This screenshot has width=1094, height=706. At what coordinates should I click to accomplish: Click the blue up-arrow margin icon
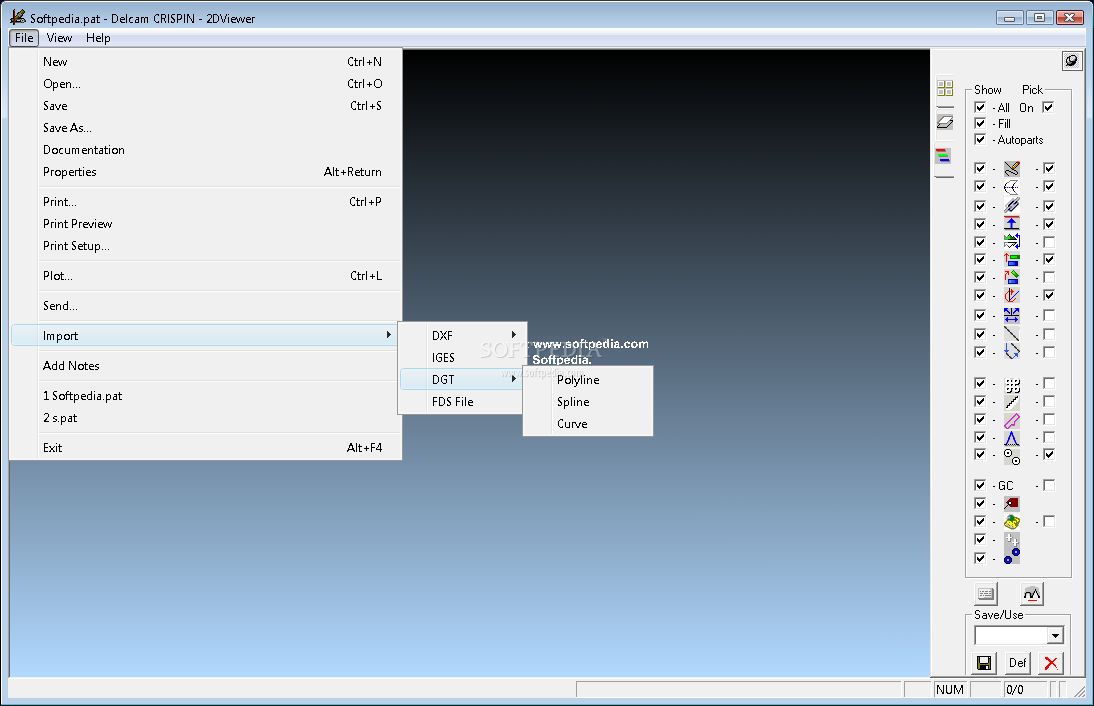[x=1012, y=223]
